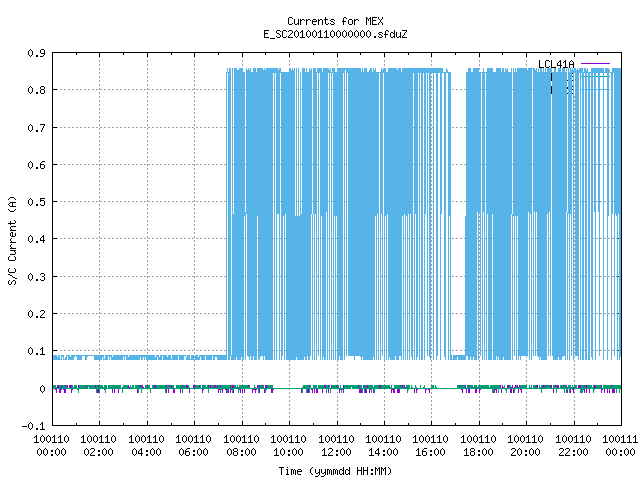640x480 pixels.
Task: Click the x-axis time label 22:00
Action: pos(573,452)
